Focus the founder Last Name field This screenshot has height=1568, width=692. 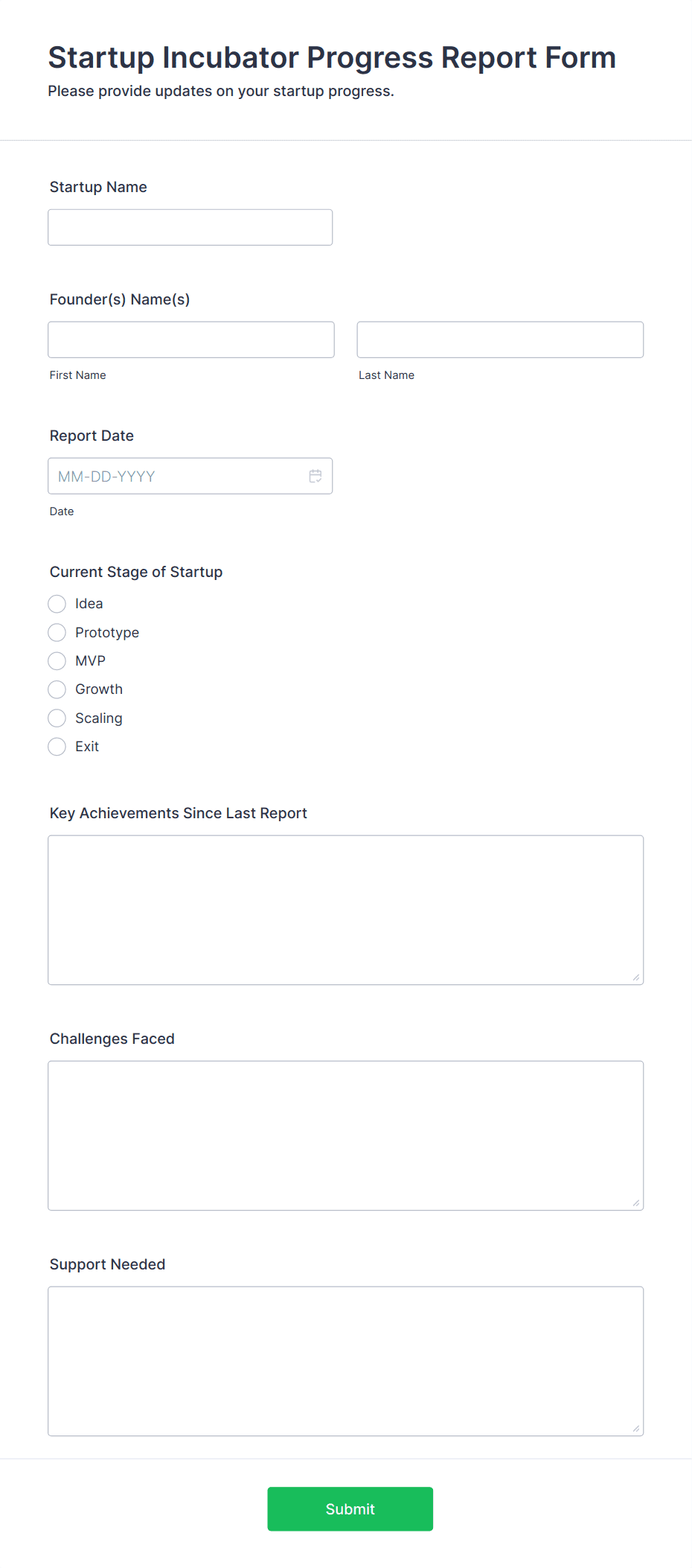500,340
